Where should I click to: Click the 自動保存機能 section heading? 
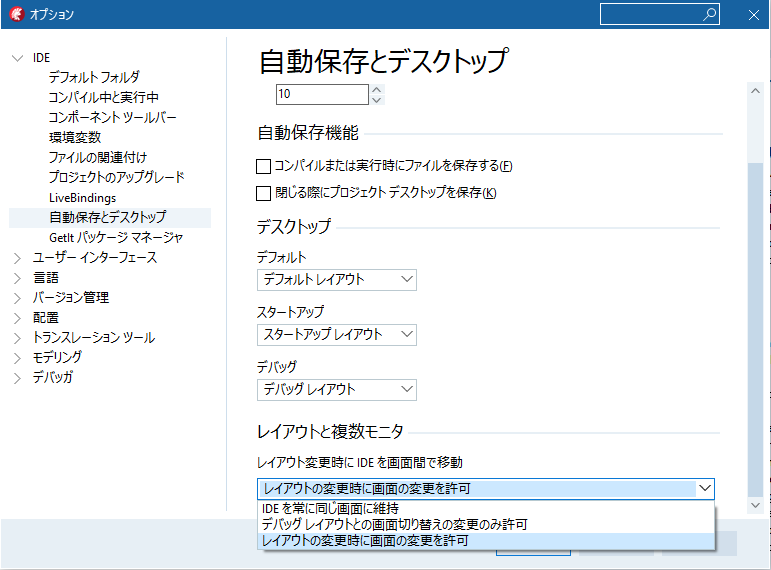point(308,133)
